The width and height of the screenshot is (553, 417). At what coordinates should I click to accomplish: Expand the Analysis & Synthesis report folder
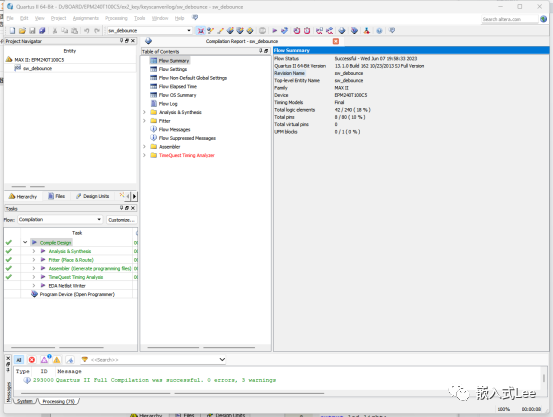pos(144,112)
